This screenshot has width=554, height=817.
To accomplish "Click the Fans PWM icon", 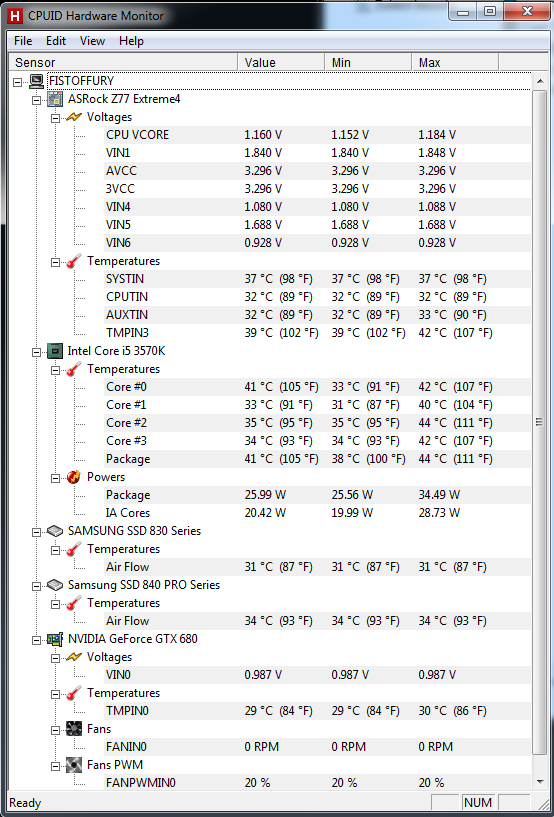I will [75, 765].
